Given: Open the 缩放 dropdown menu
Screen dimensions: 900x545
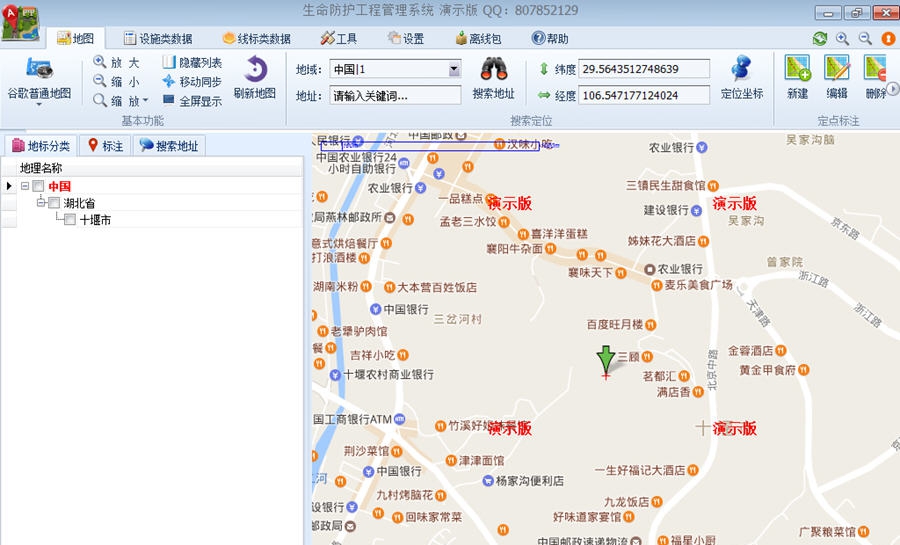Looking at the screenshot, I should pyautogui.click(x=121, y=100).
